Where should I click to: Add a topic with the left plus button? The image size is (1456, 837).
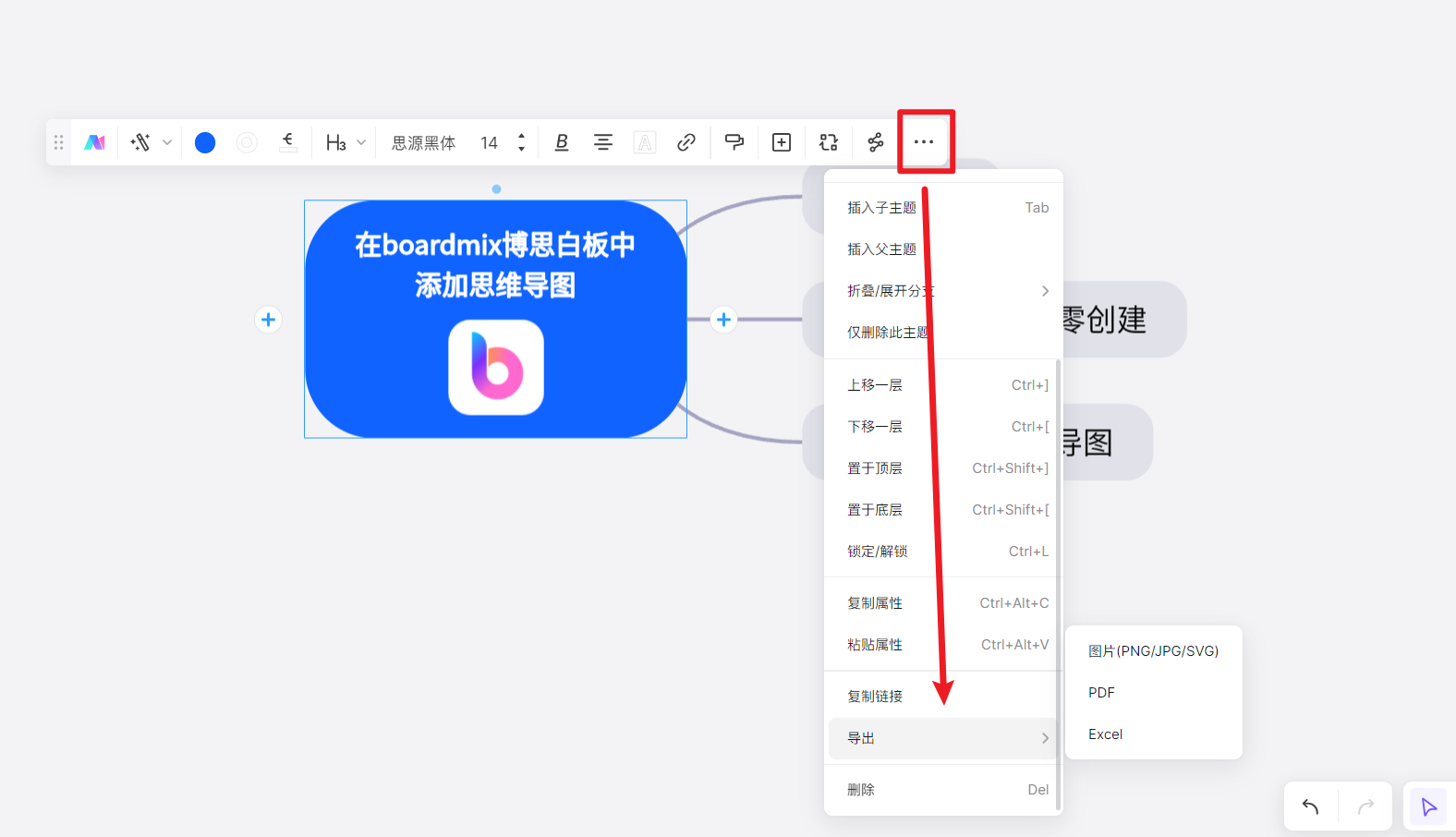(268, 320)
